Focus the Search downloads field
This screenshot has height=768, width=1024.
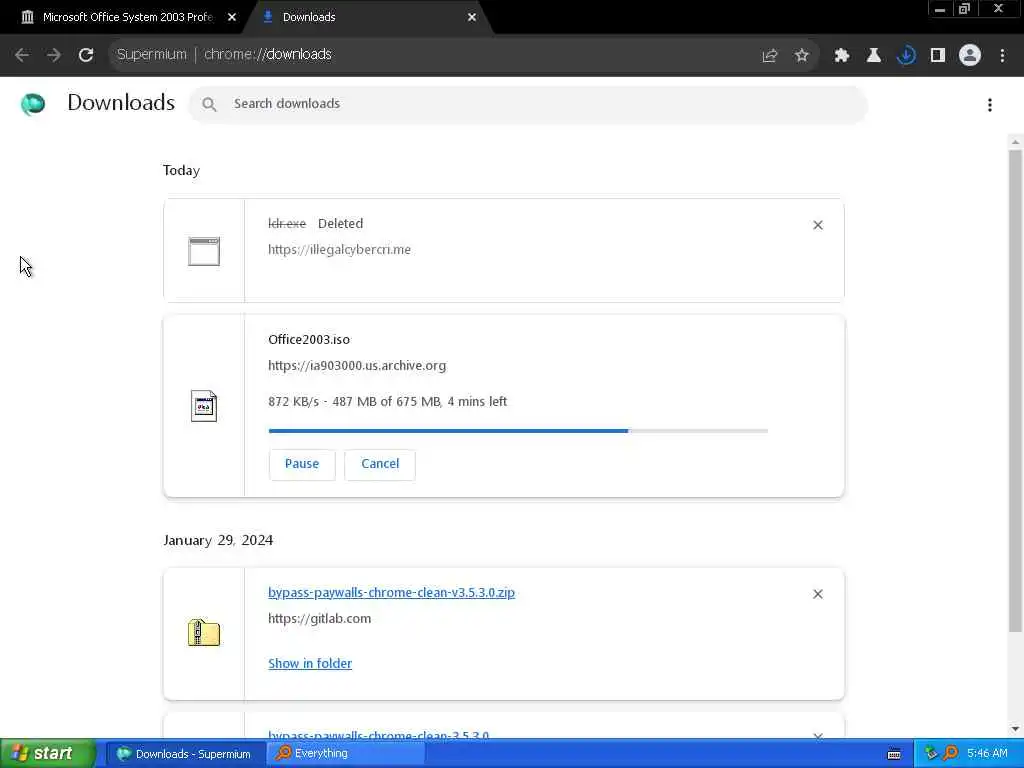pos(528,104)
